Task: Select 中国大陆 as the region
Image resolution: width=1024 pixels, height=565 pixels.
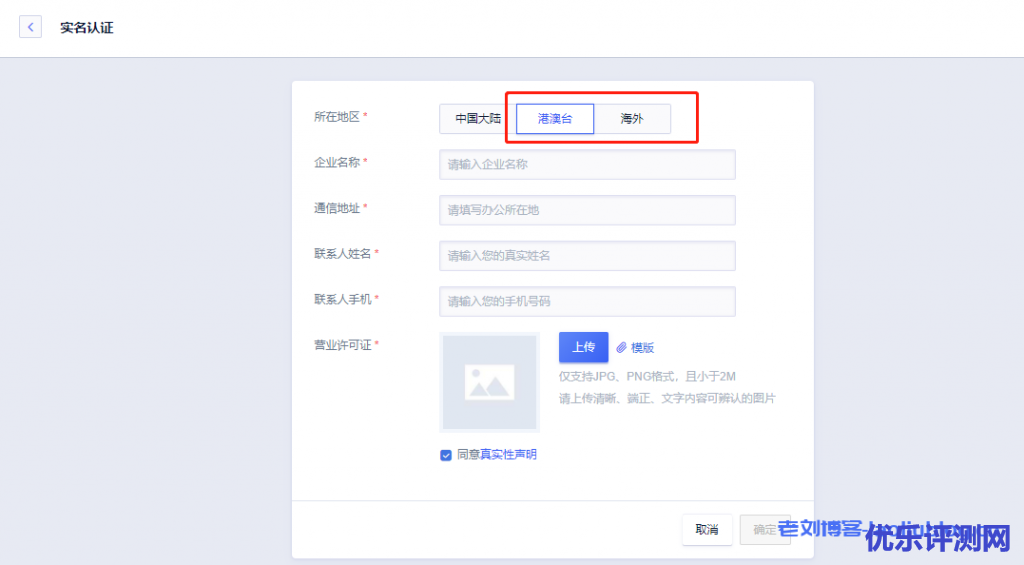Action: click(477, 118)
